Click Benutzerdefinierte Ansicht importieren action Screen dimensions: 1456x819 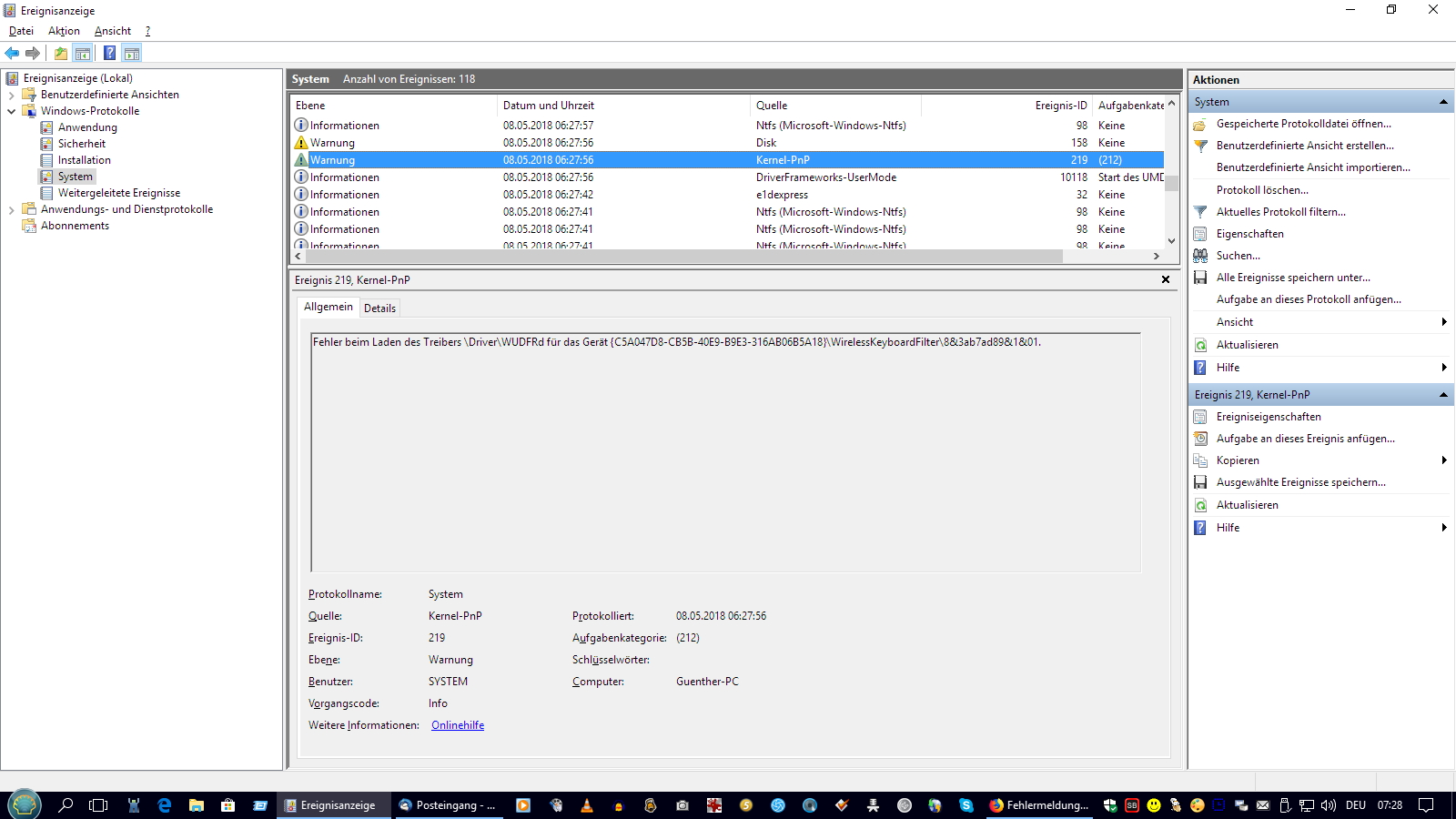(1313, 167)
